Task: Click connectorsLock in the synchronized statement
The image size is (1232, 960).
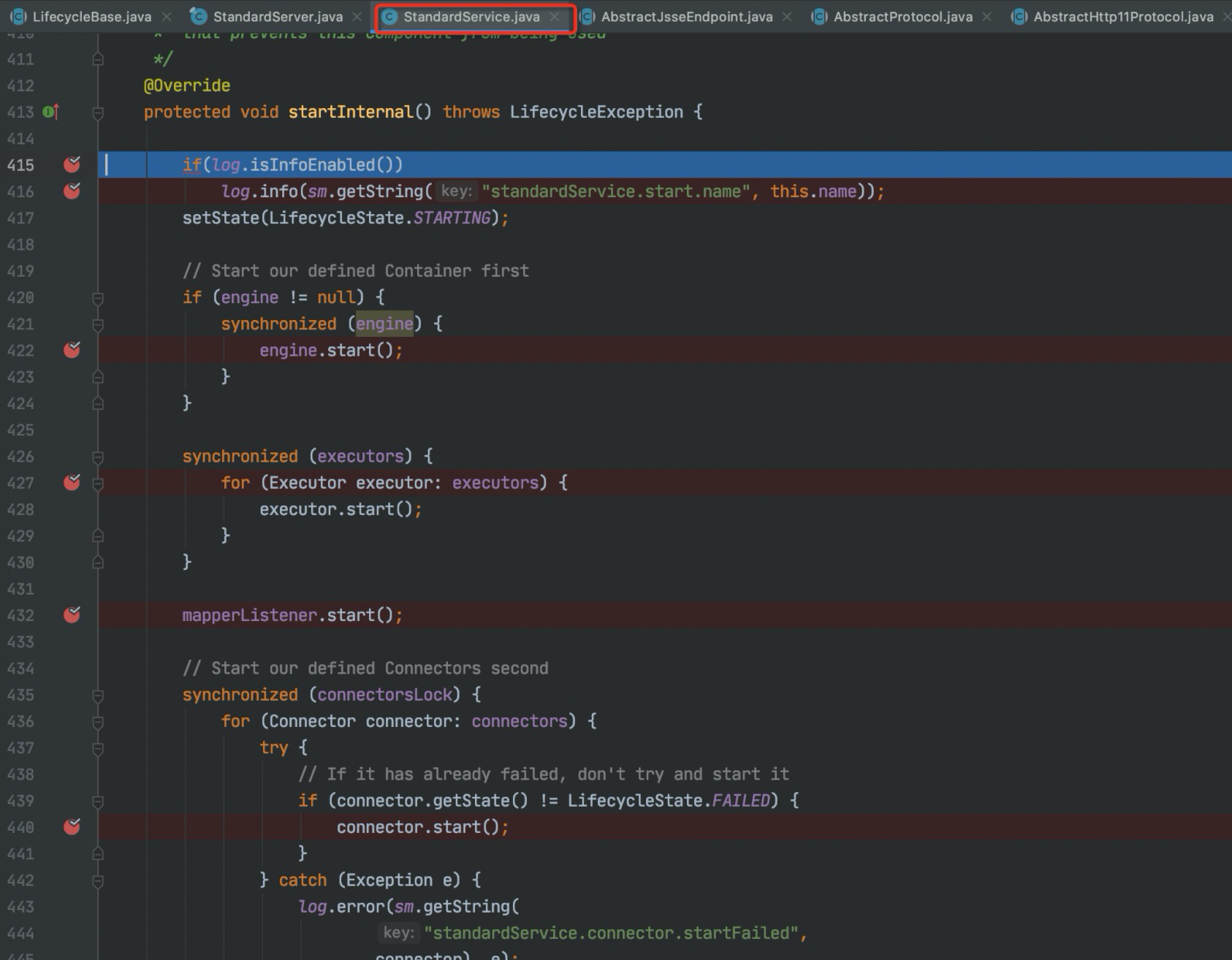Action: [x=384, y=694]
